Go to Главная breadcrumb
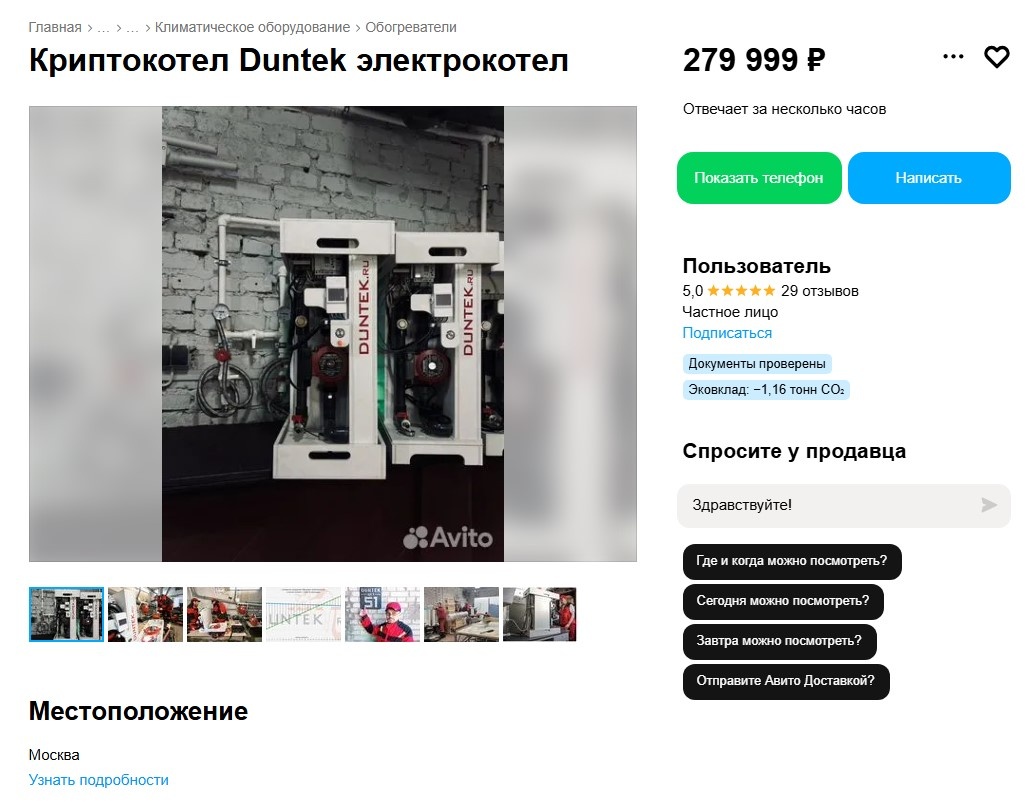Screen dimensions: 1032x810 coord(55,27)
